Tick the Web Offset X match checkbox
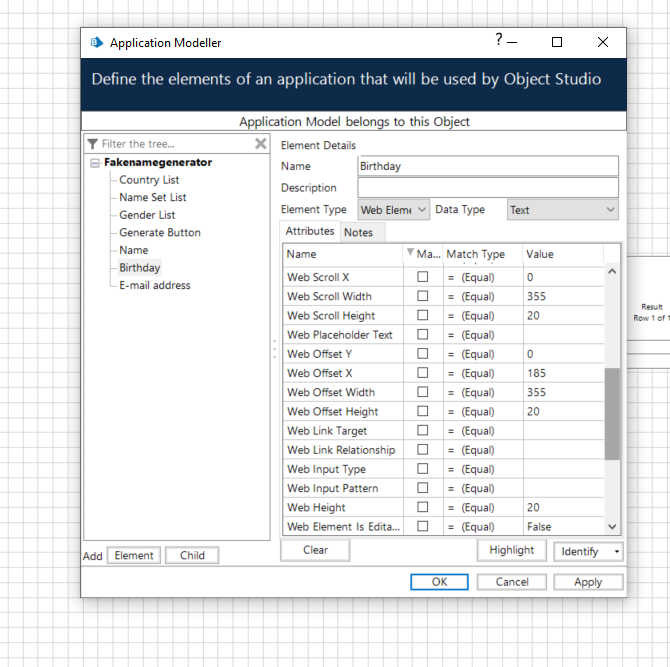 423,373
